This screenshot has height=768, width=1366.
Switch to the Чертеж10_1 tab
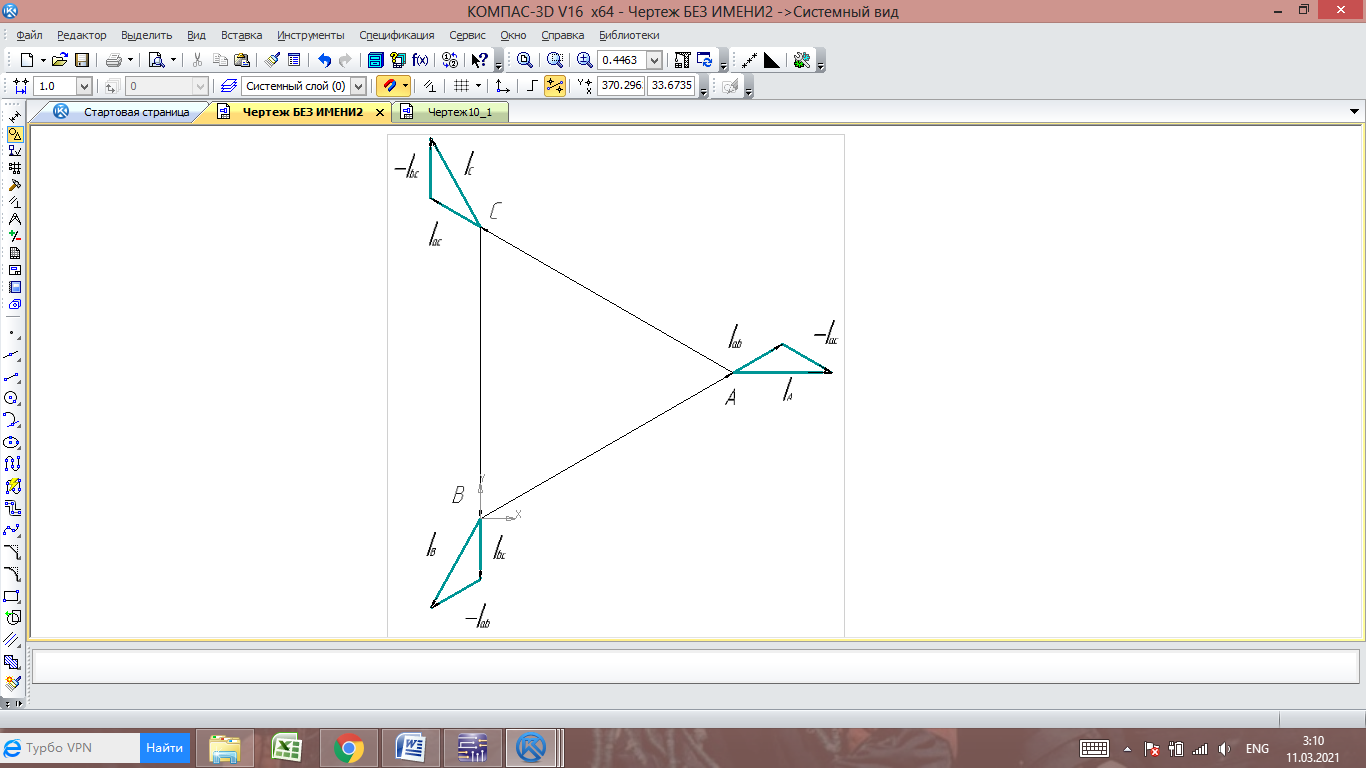click(x=459, y=112)
